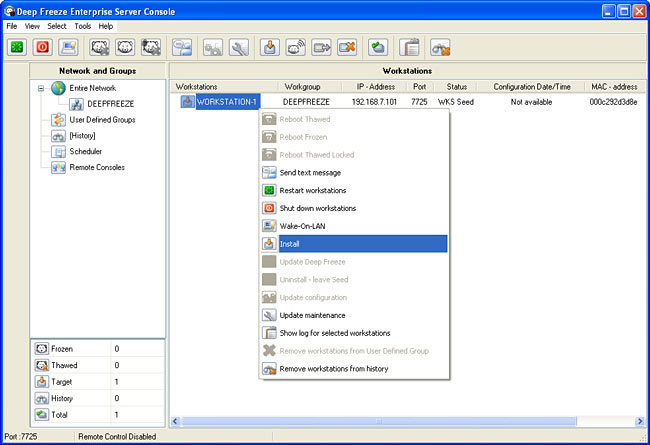Screen dimensions: 650x445
Task: Open the Tools menu
Action: [x=82, y=26]
